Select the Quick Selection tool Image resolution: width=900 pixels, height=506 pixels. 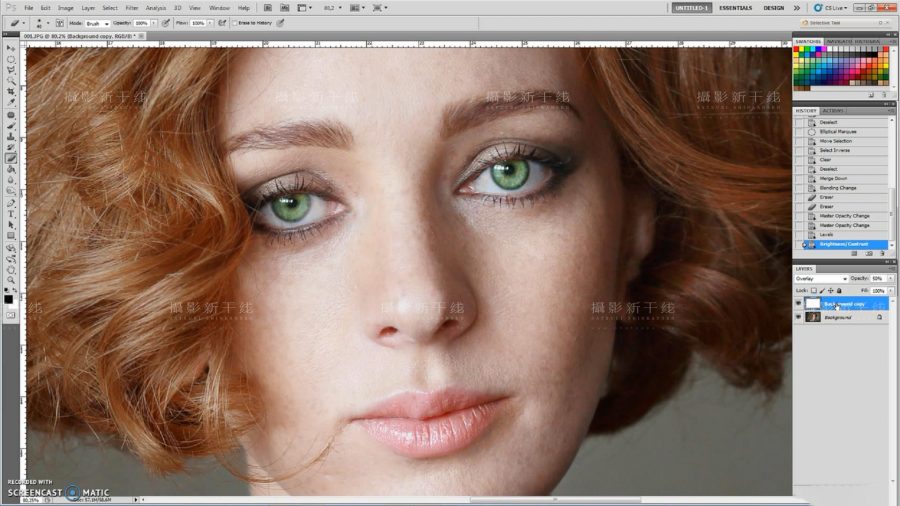coord(11,81)
